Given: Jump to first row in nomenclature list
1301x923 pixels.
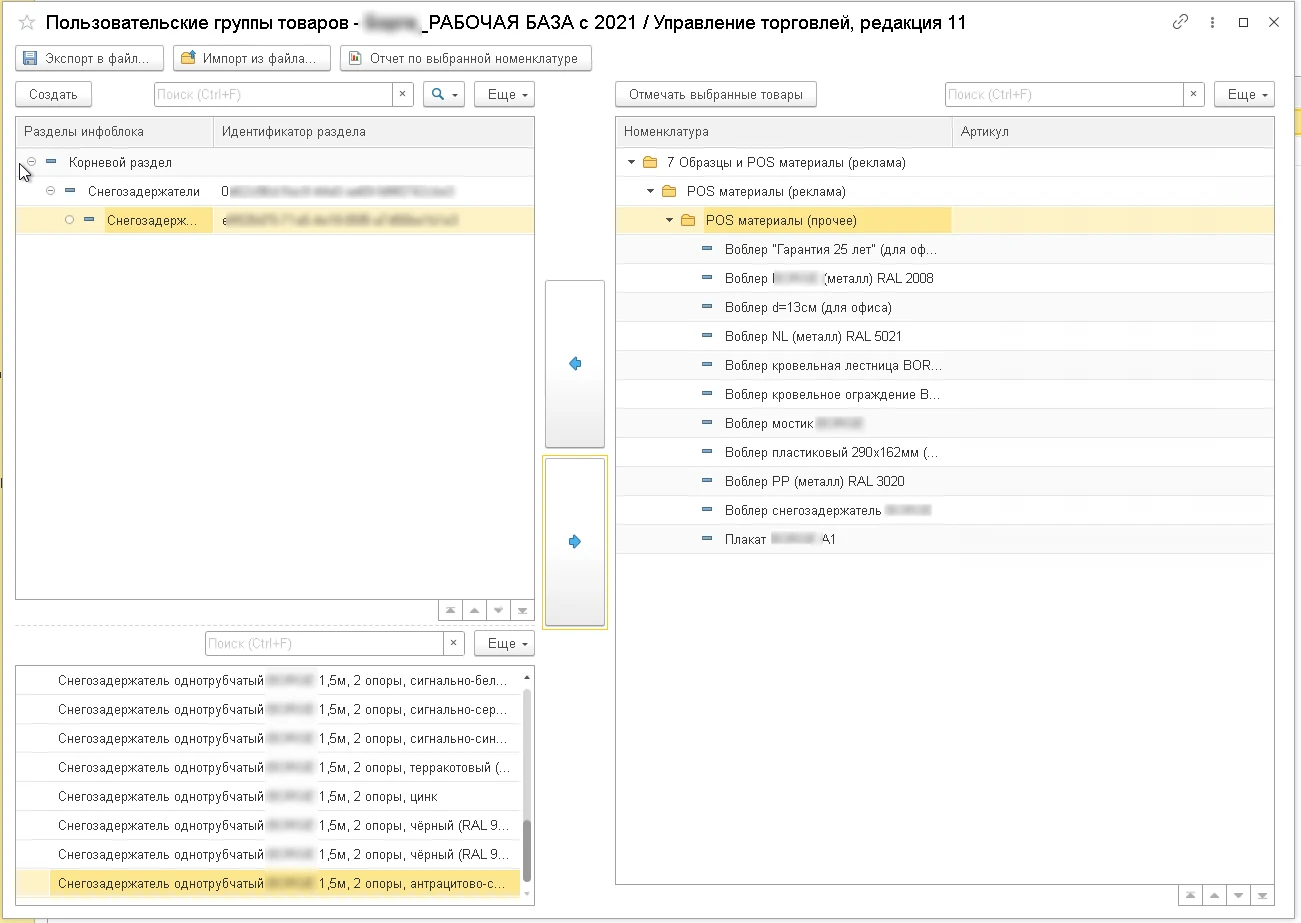Looking at the screenshot, I should click(x=1191, y=895).
